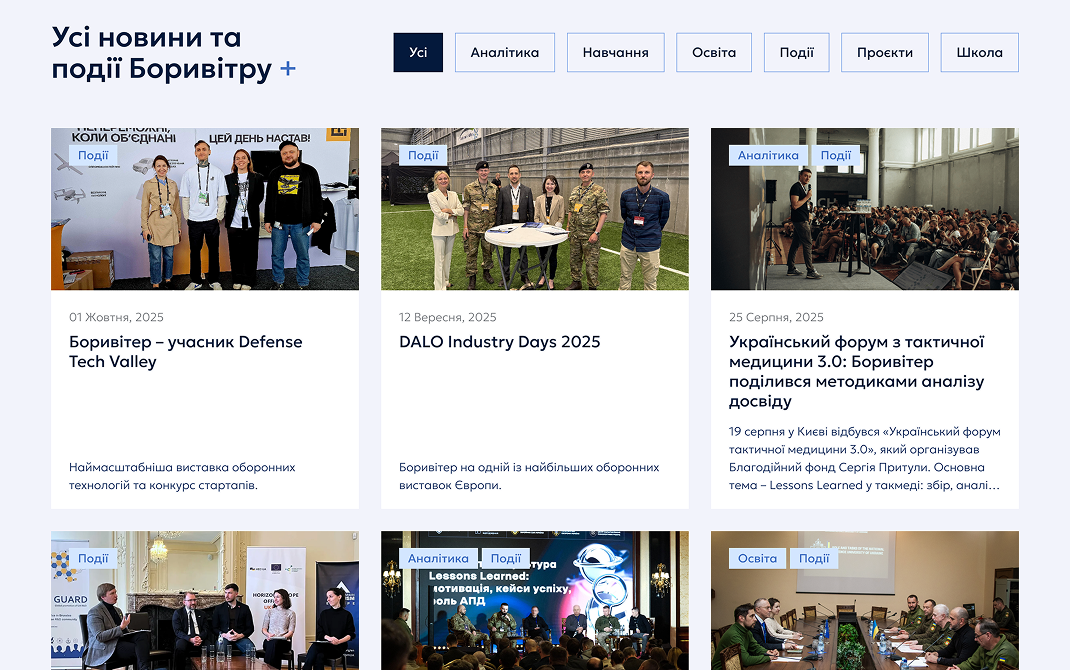
Task: Click "Освіта" tag on the meeting-table photo card
Action: [x=758, y=558]
